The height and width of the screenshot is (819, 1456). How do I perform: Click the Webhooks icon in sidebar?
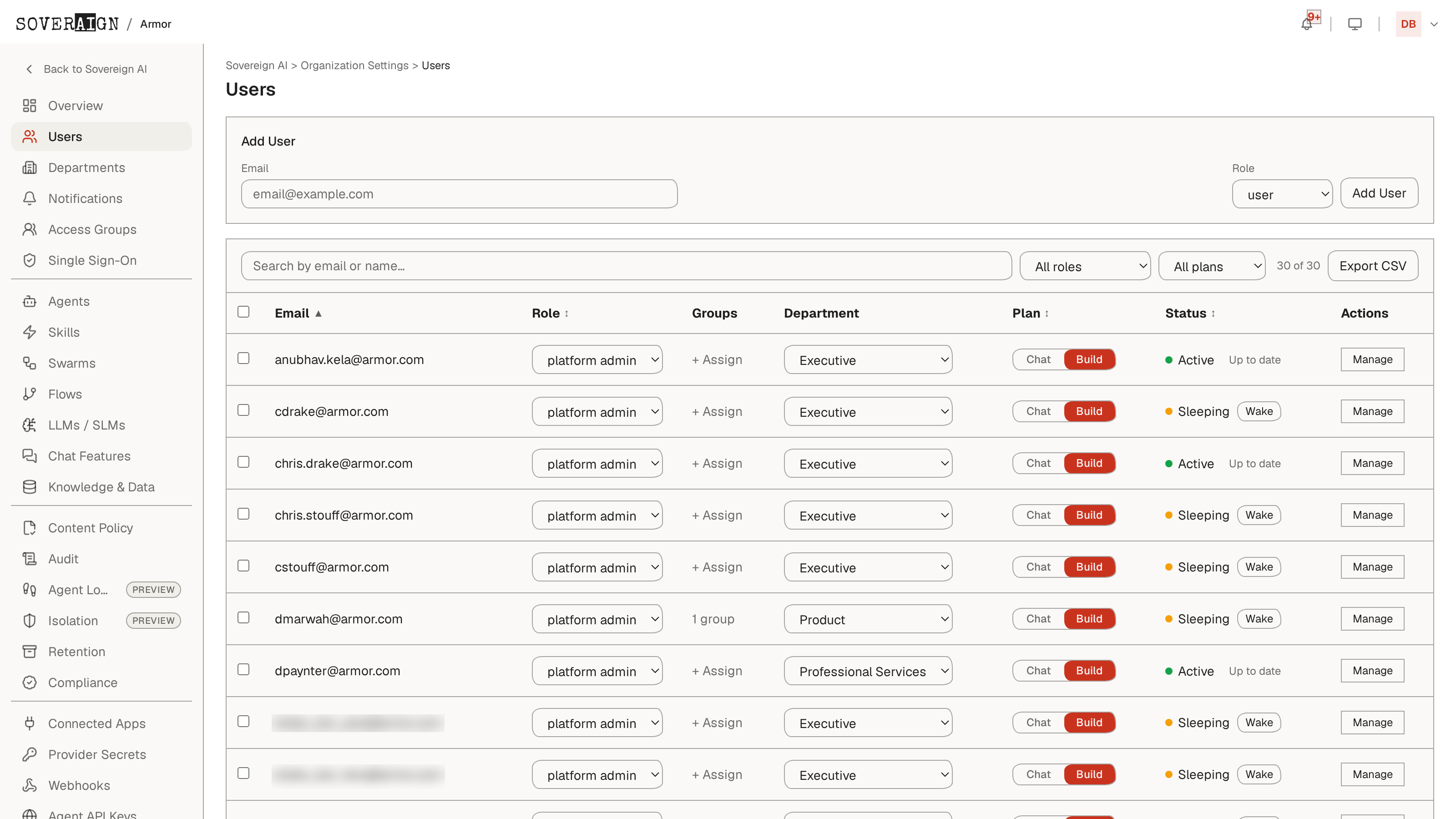30,786
